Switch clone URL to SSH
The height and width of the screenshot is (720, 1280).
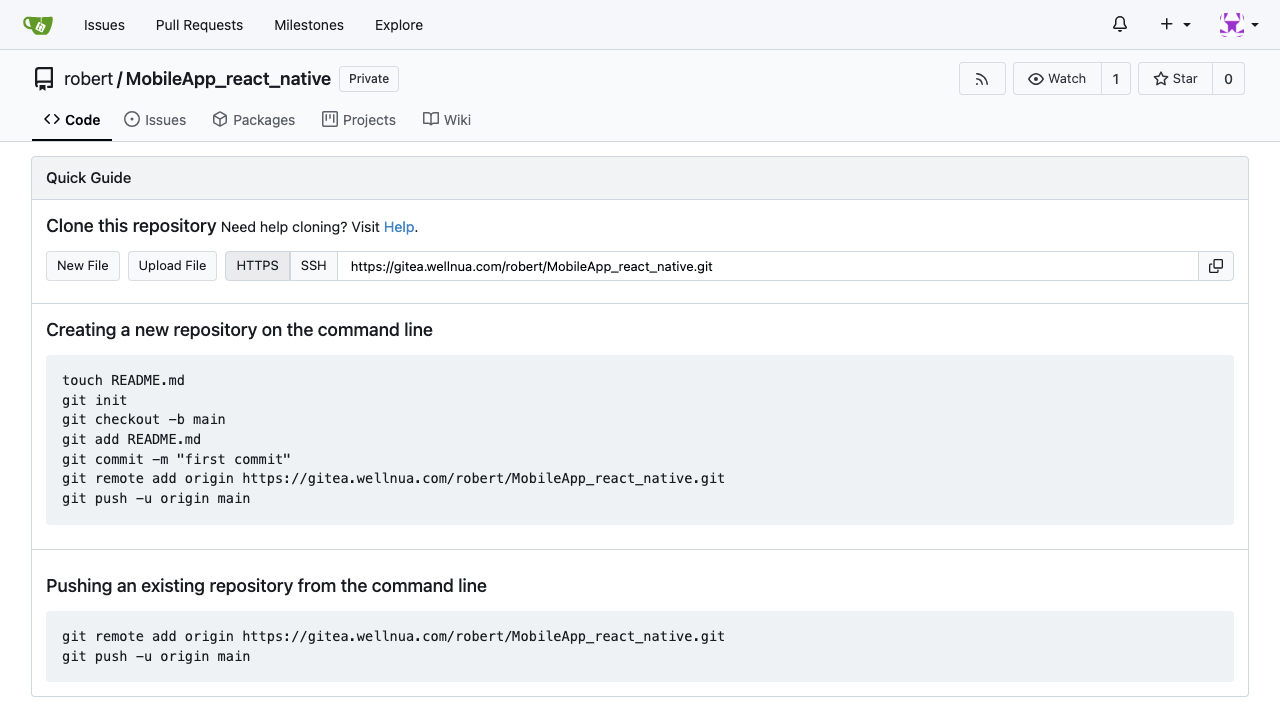[x=314, y=266]
